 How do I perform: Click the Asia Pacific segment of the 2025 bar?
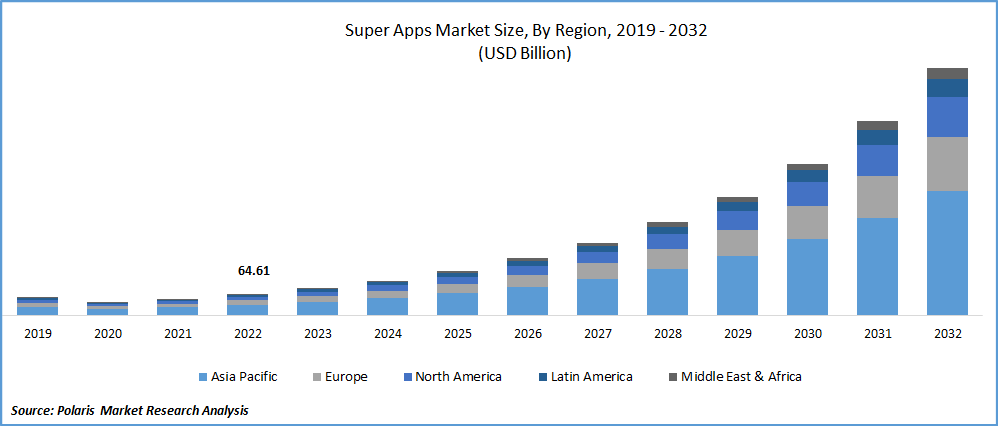click(458, 304)
